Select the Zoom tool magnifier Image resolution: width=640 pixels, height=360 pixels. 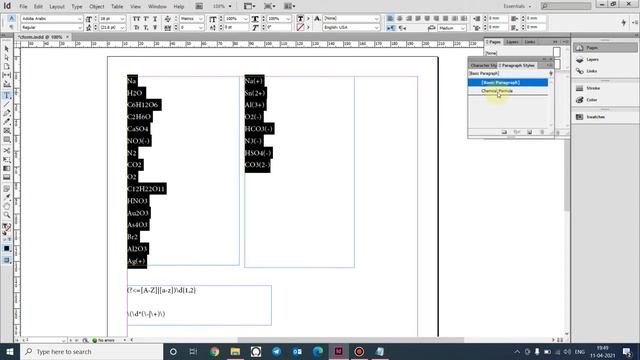click(x=7, y=215)
